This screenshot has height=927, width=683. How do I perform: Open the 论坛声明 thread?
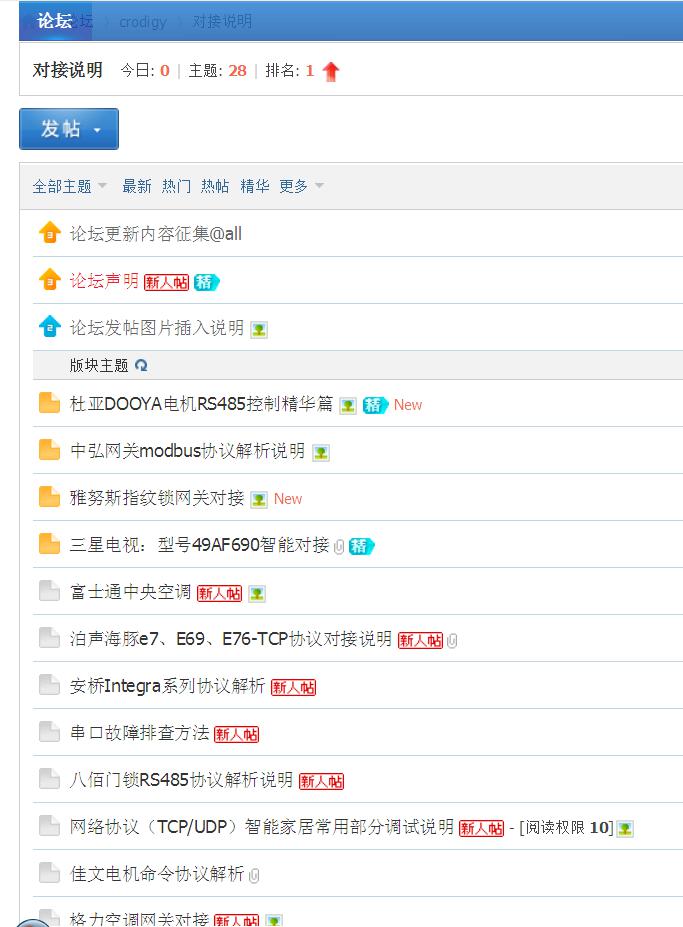pyautogui.click(x=104, y=281)
